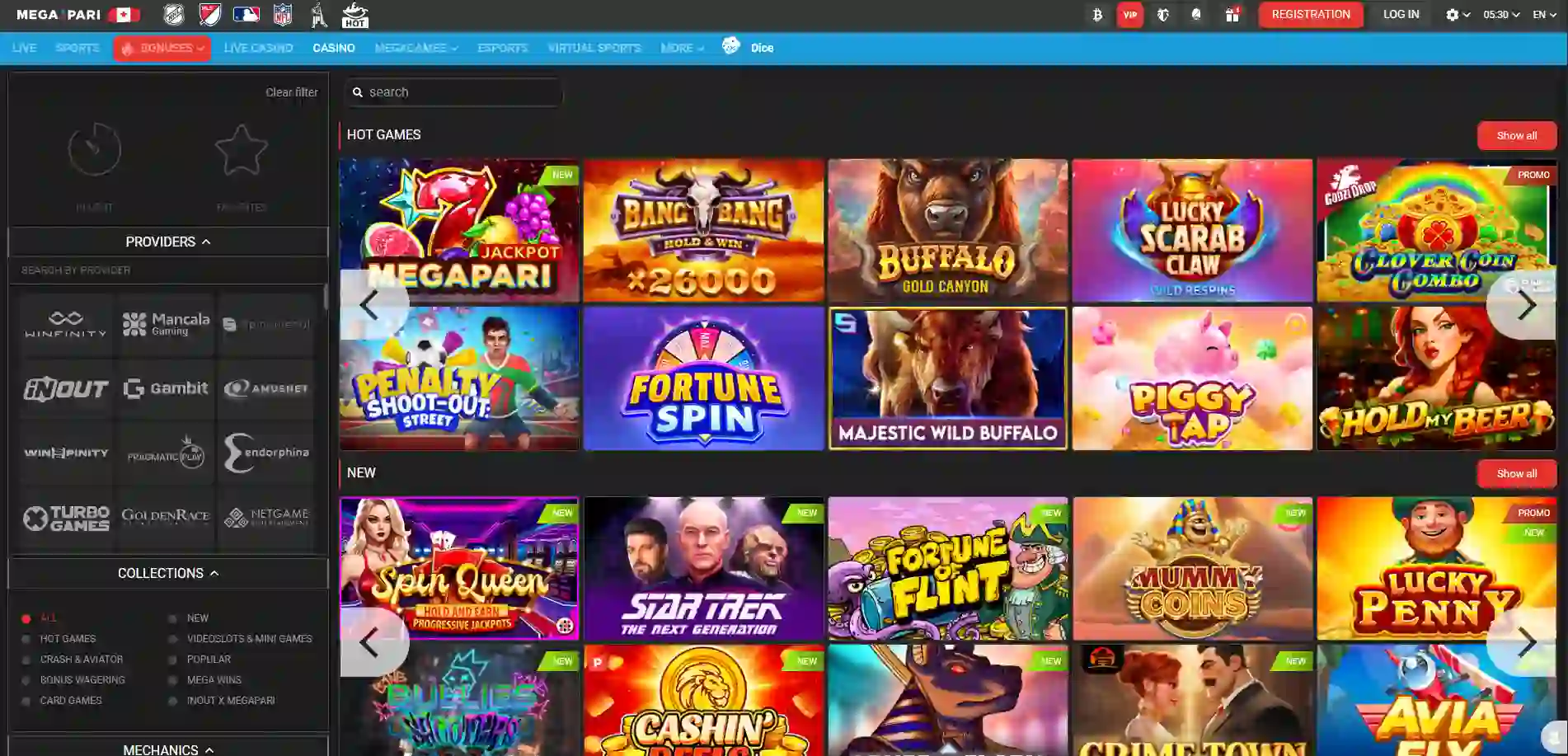Open the ESPORTS menu item
1568x756 pixels.
point(502,47)
